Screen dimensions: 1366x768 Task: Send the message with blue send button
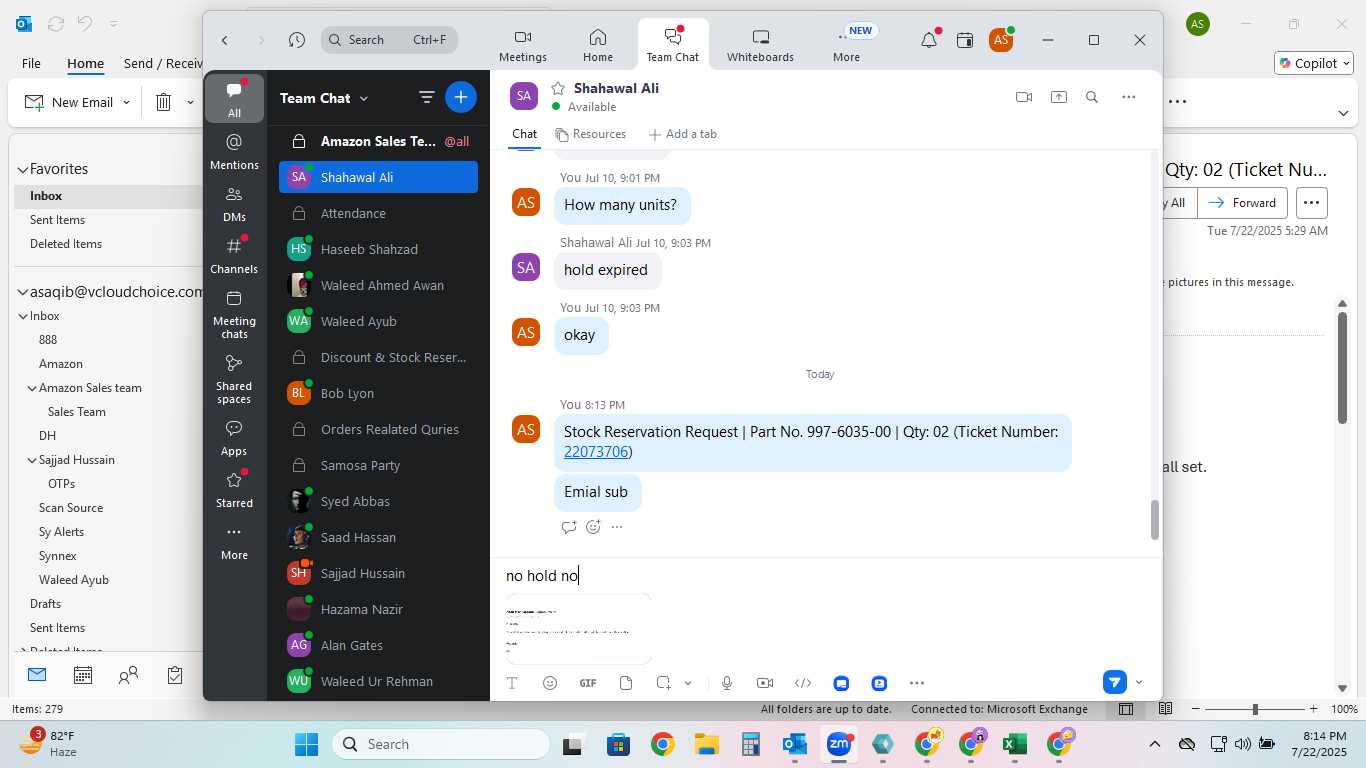tap(1114, 682)
